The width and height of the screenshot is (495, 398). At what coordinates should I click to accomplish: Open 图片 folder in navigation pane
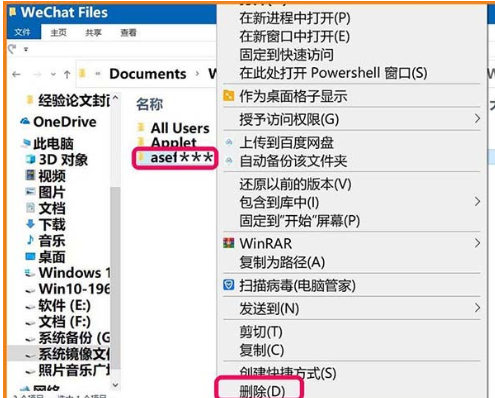pos(52,192)
